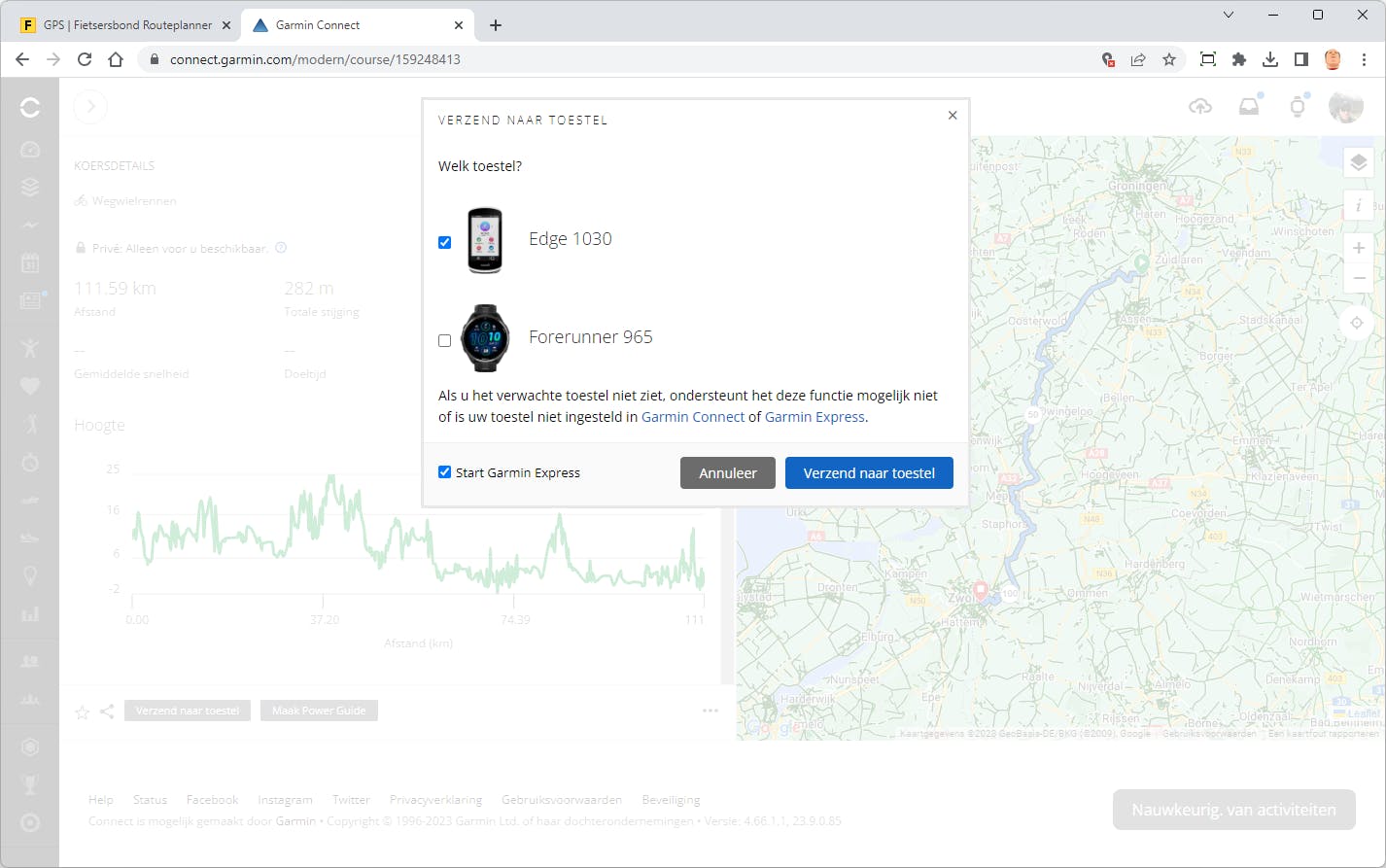Click the map info button
The height and width of the screenshot is (868, 1386).
pyautogui.click(x=1359, y=205)
